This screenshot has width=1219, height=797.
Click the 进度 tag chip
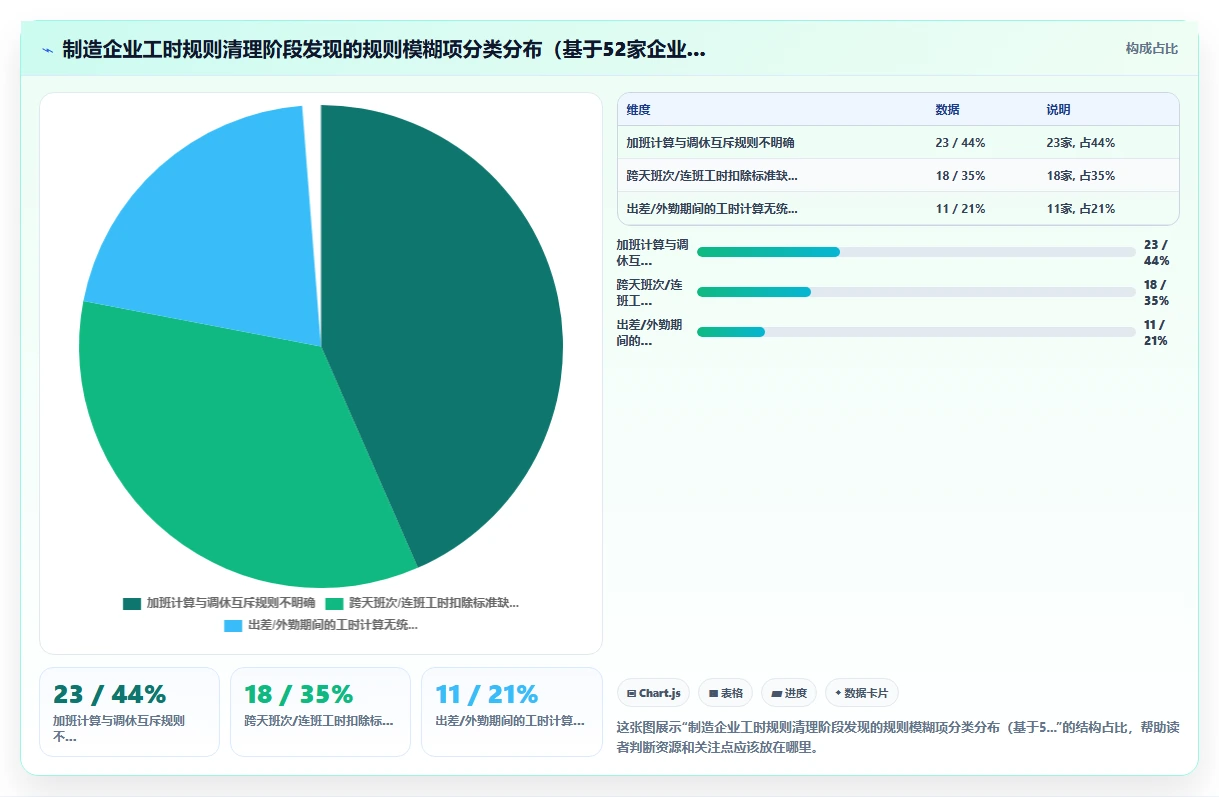click(789, 693)
